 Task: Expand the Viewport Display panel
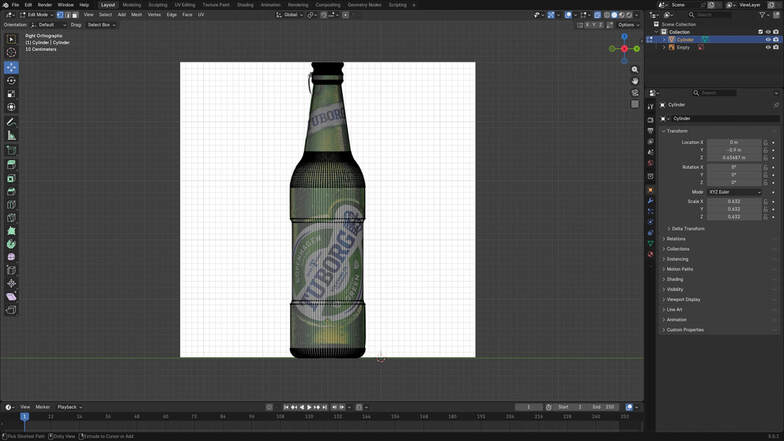[x=683, y=299]
